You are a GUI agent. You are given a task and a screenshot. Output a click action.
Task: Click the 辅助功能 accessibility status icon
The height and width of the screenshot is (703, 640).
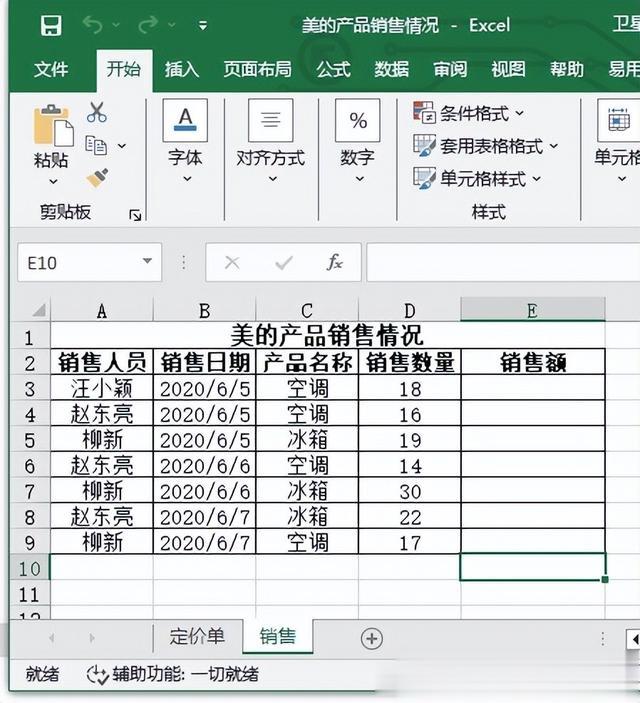[x=97, y=675]
